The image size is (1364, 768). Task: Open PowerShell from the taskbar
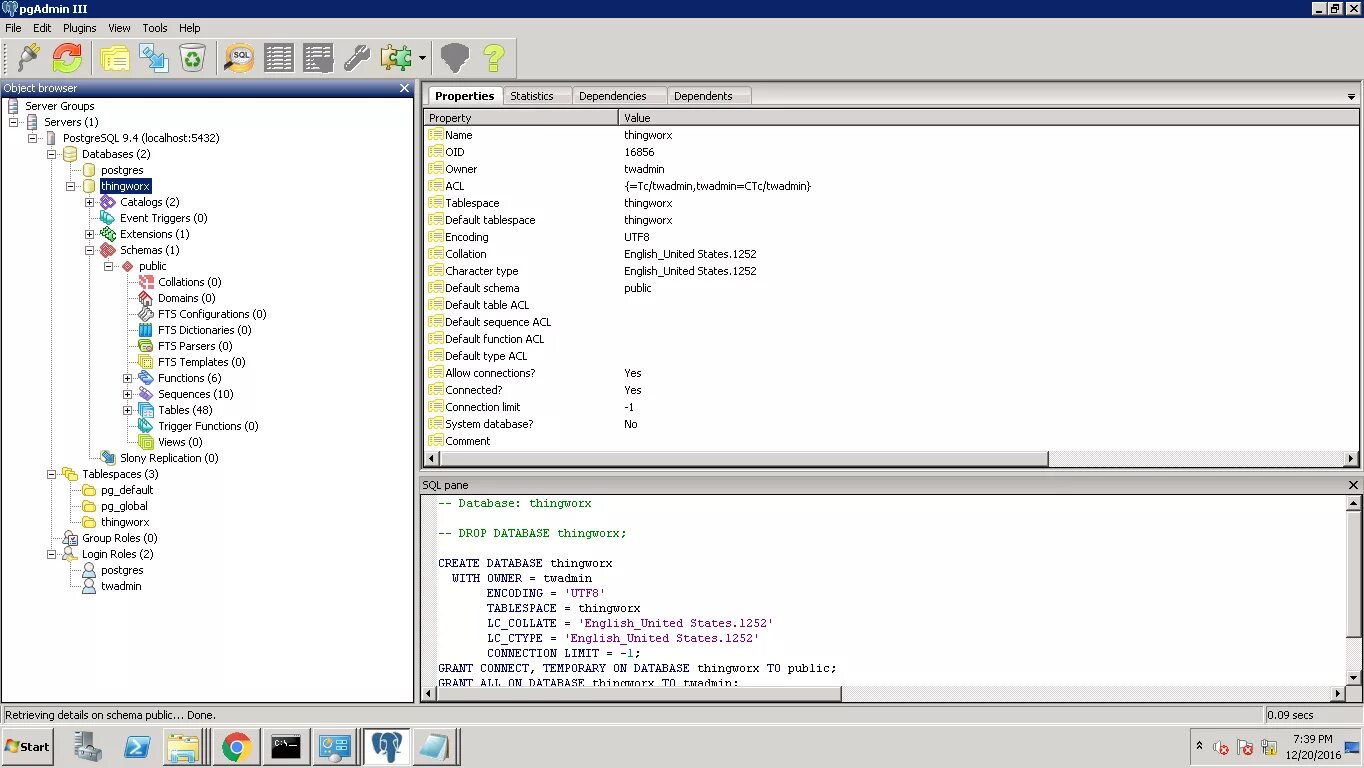[x=137, y=746]
